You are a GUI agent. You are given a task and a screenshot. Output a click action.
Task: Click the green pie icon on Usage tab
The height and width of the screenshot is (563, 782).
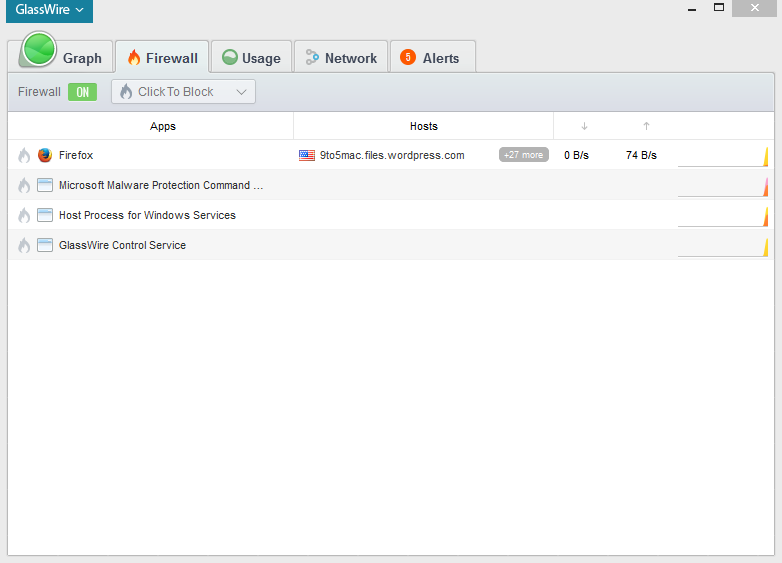tap(229, 57)
